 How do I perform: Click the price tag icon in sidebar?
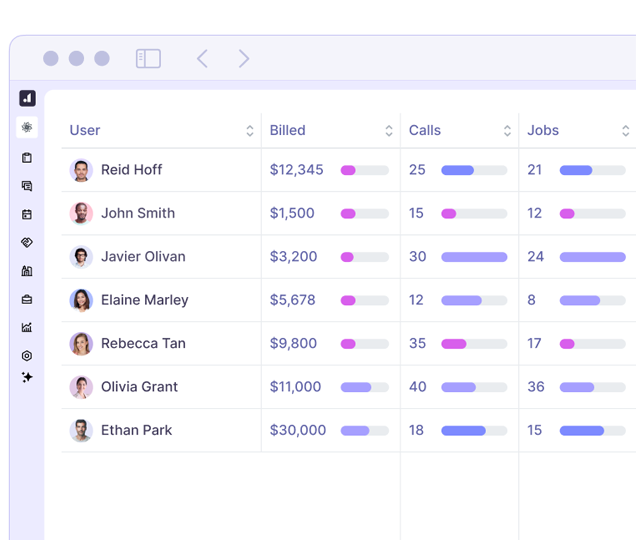tap(27, 242)
